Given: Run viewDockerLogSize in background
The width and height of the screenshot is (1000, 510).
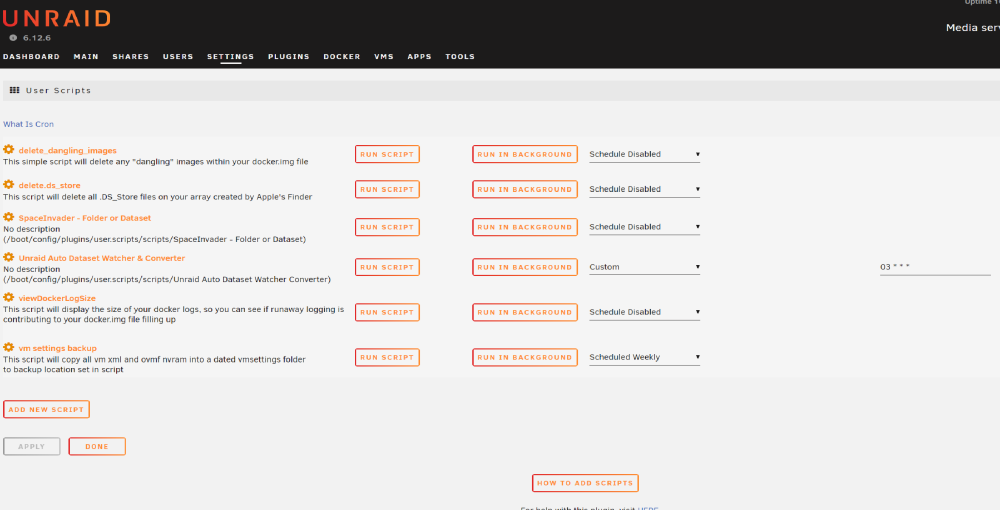Looking at the screenshot, I should coord(525,312).
